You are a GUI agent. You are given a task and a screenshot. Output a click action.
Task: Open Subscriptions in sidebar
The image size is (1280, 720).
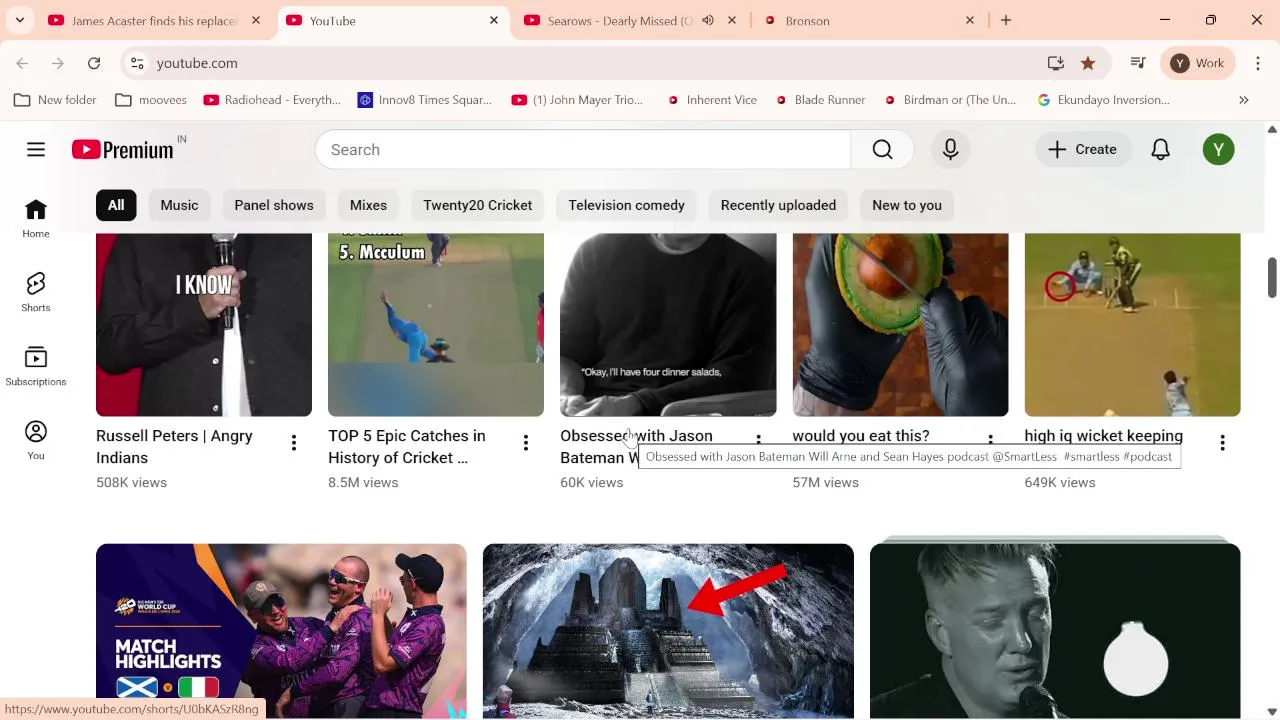36,367
